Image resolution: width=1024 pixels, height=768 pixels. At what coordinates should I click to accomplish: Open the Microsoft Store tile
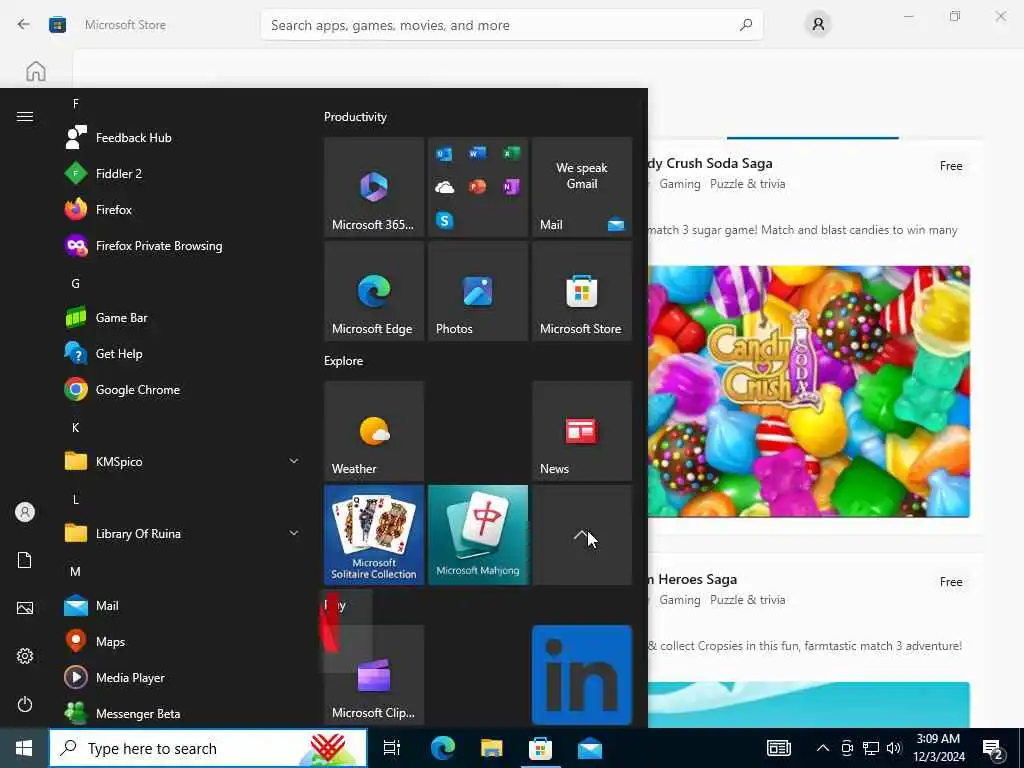[582, 291]
